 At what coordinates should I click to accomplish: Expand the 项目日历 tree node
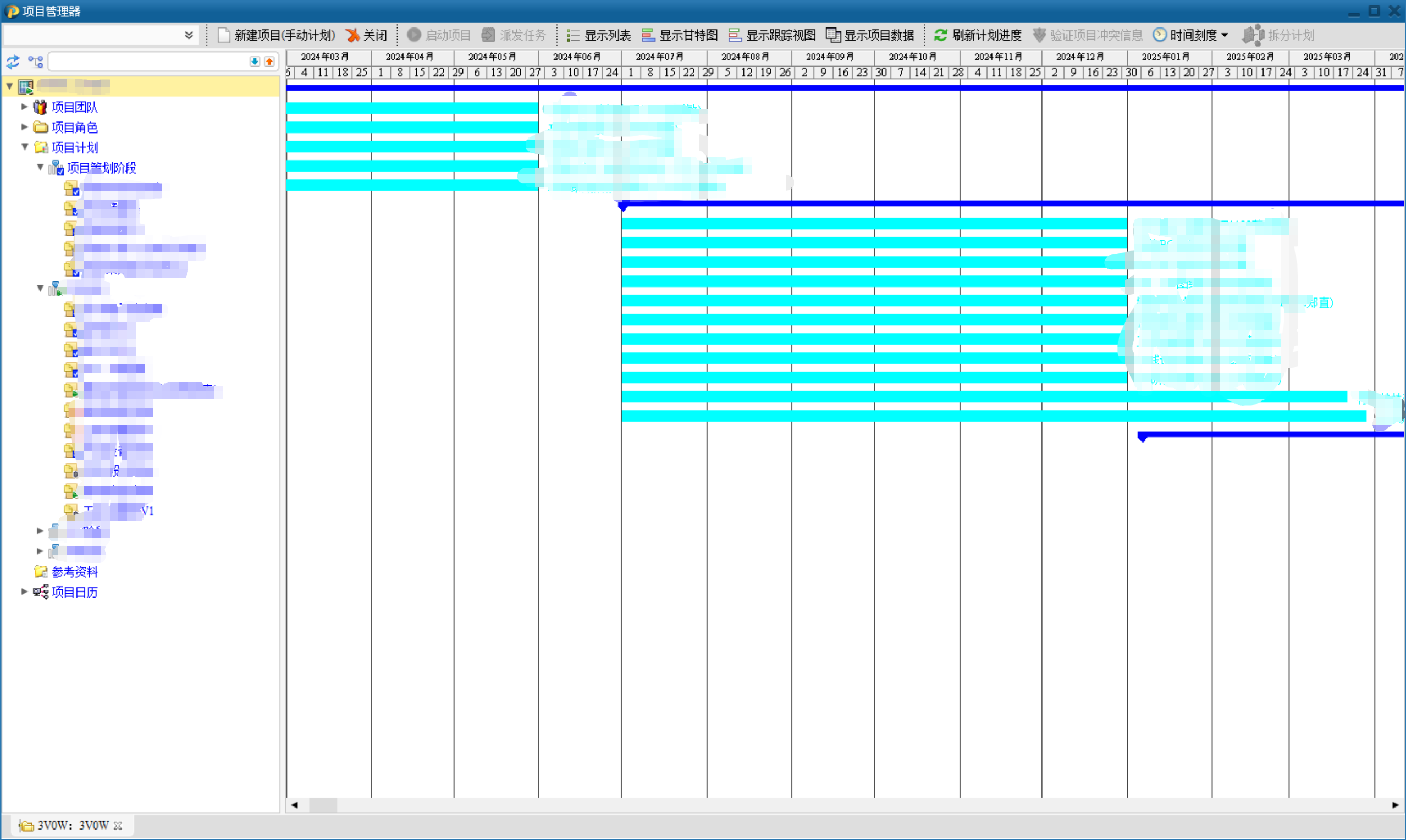[24, 592]
